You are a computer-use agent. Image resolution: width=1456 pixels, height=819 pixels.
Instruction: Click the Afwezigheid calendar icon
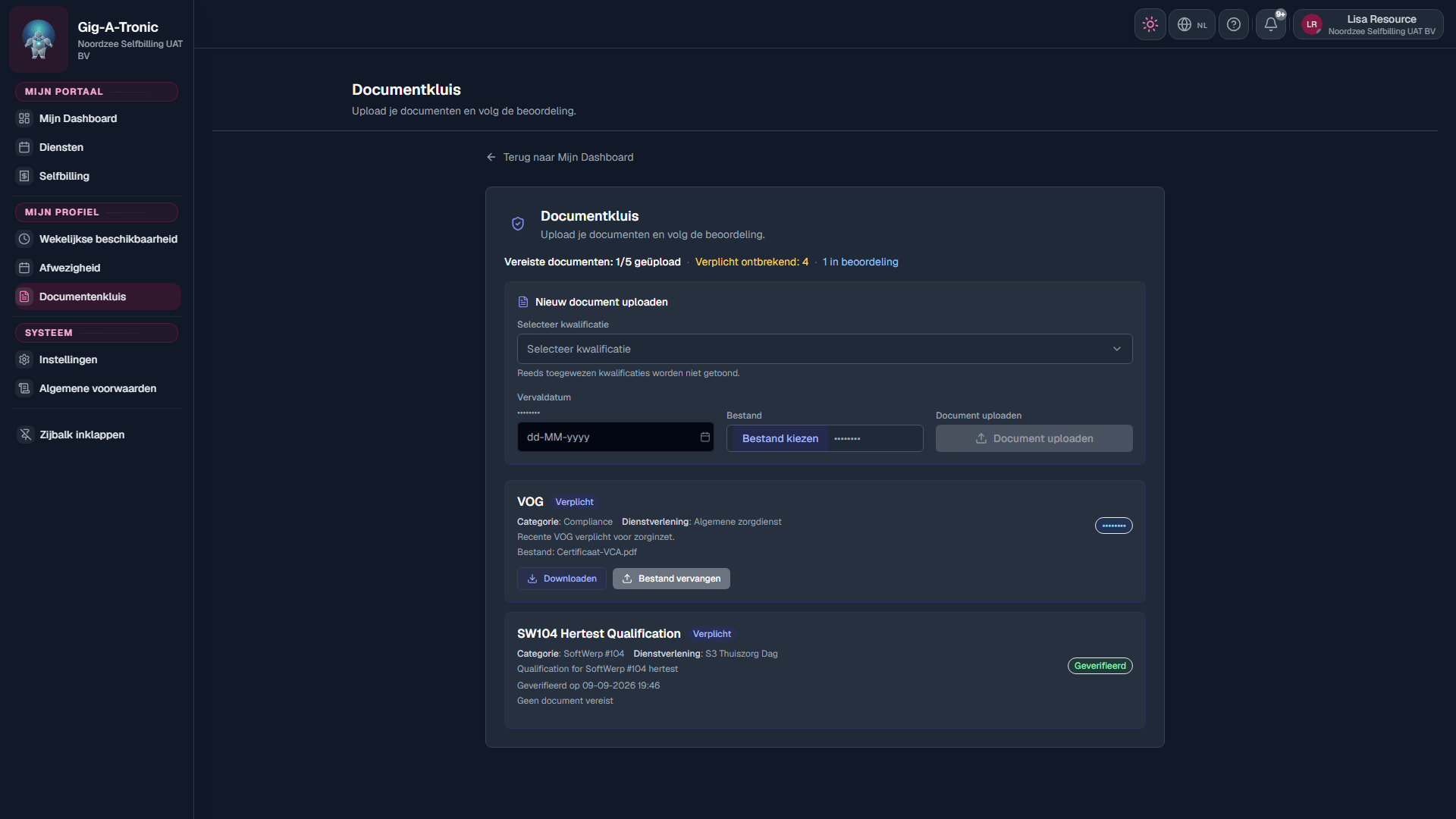tap(24, 268)
